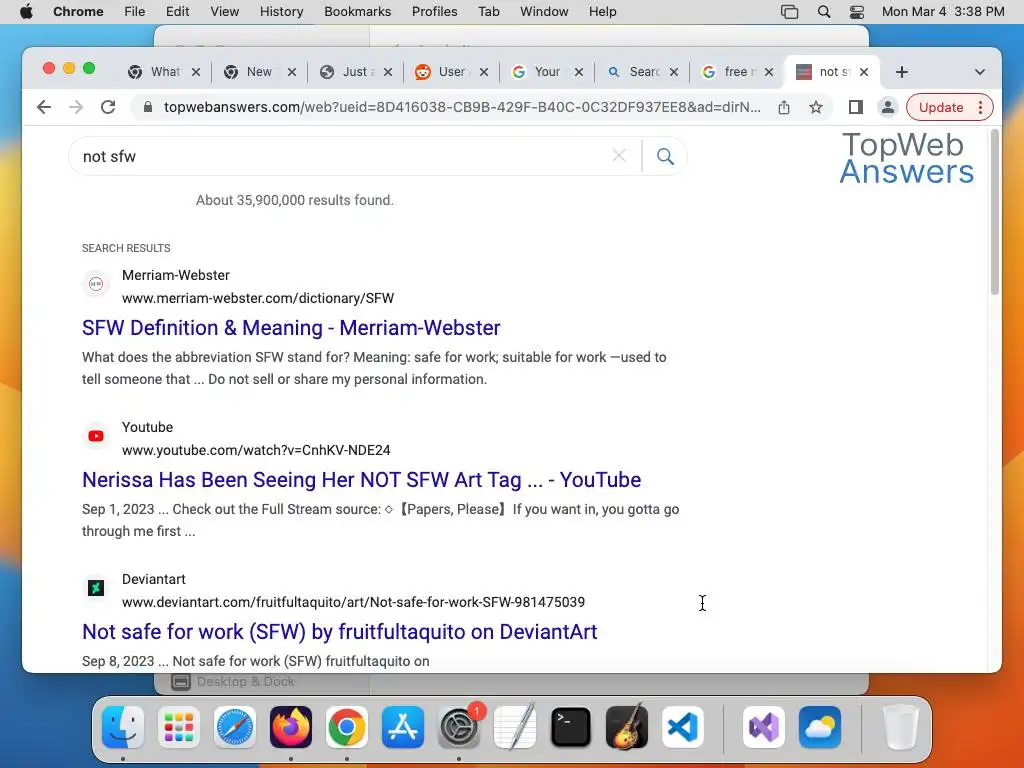Click the youtube.com/watch URL text
1024x768 pixels.
256,450
